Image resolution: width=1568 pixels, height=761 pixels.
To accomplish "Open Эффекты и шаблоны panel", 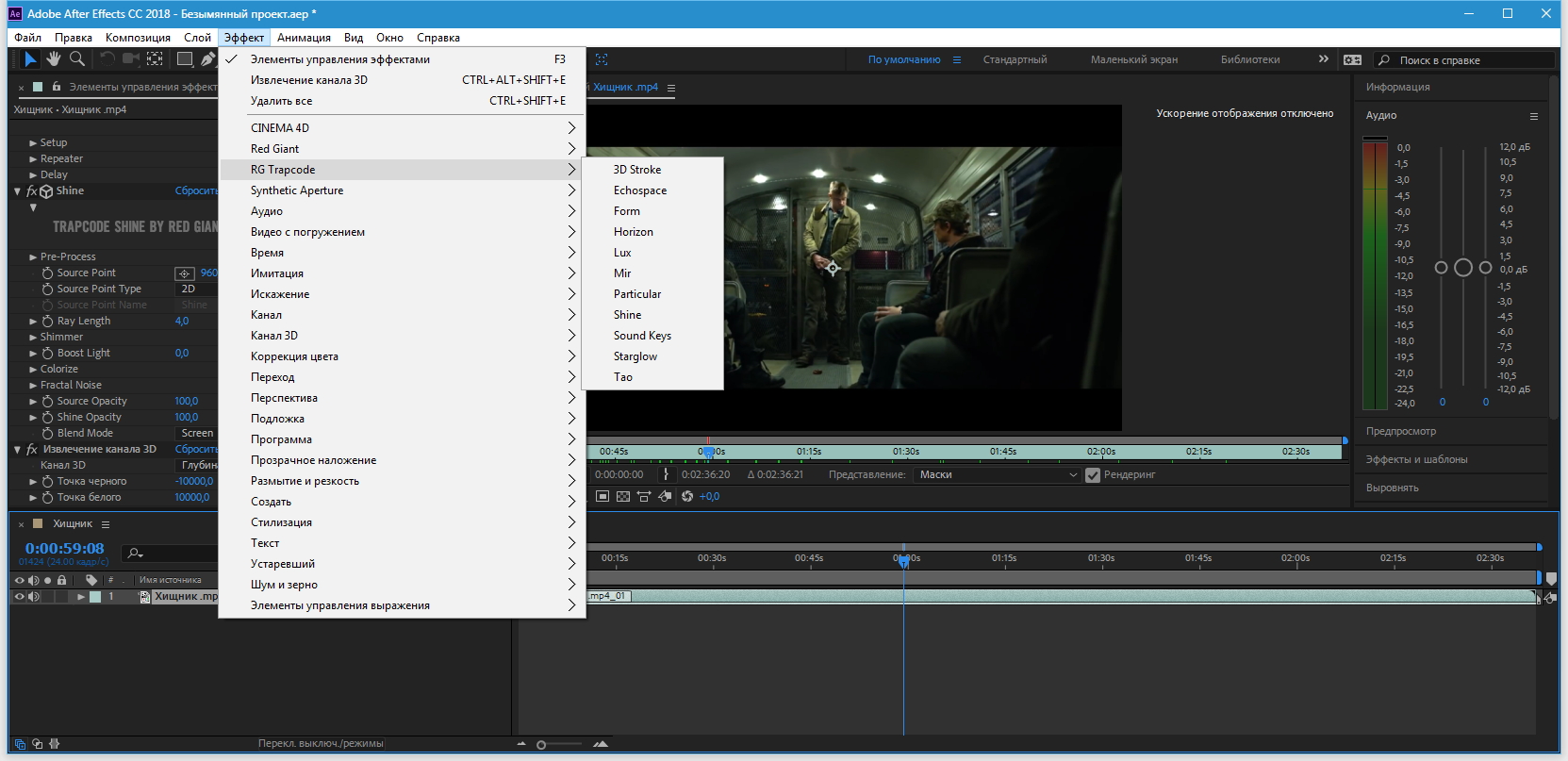I will tap(1416, 459).
